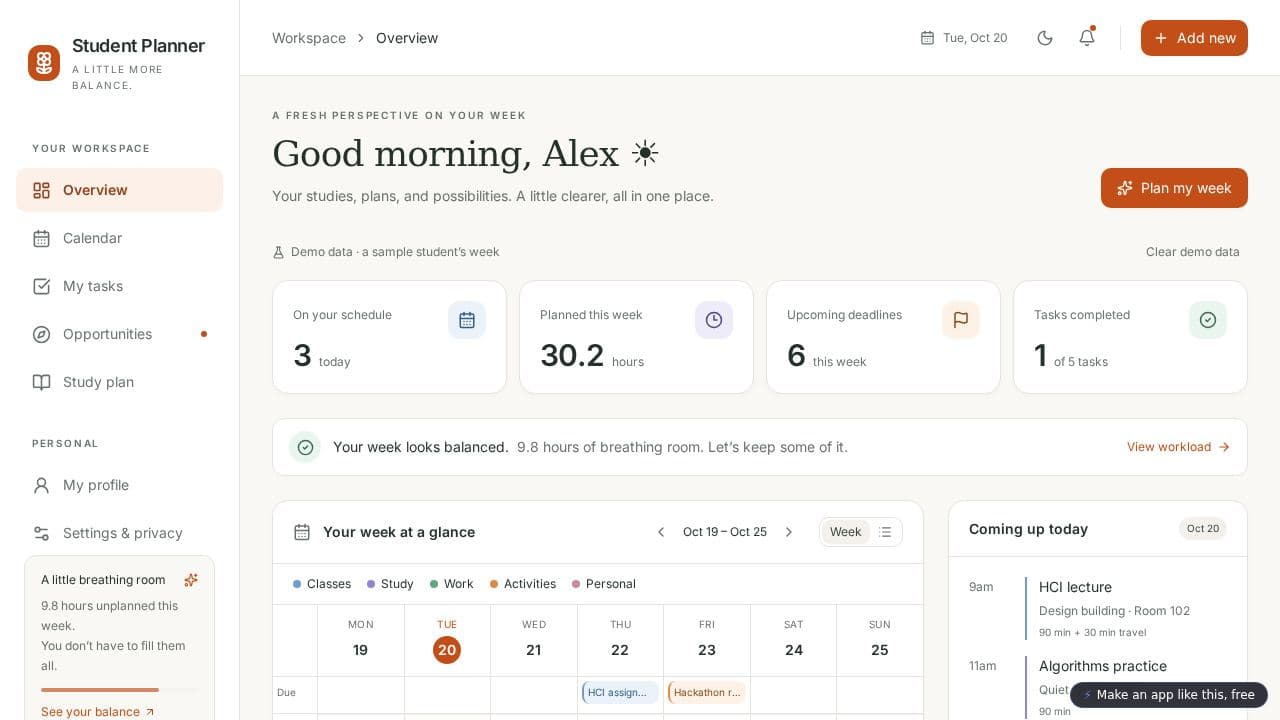This screenshot has height=720, width=1280.
Task: Click the 'Tue, Oct 20' date in the top bar
Action: point(964,38)
